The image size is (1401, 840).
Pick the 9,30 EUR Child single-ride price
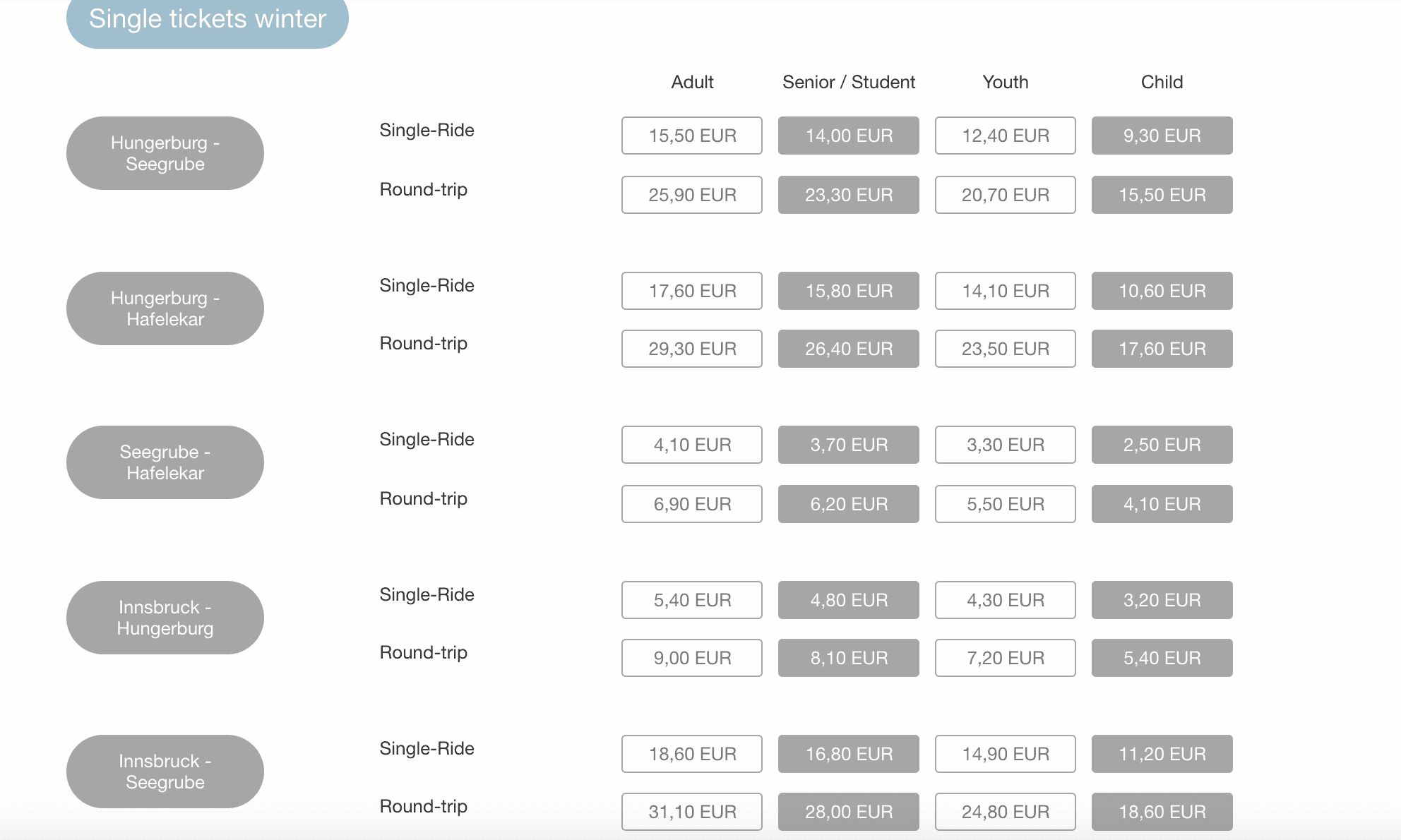1162,136
